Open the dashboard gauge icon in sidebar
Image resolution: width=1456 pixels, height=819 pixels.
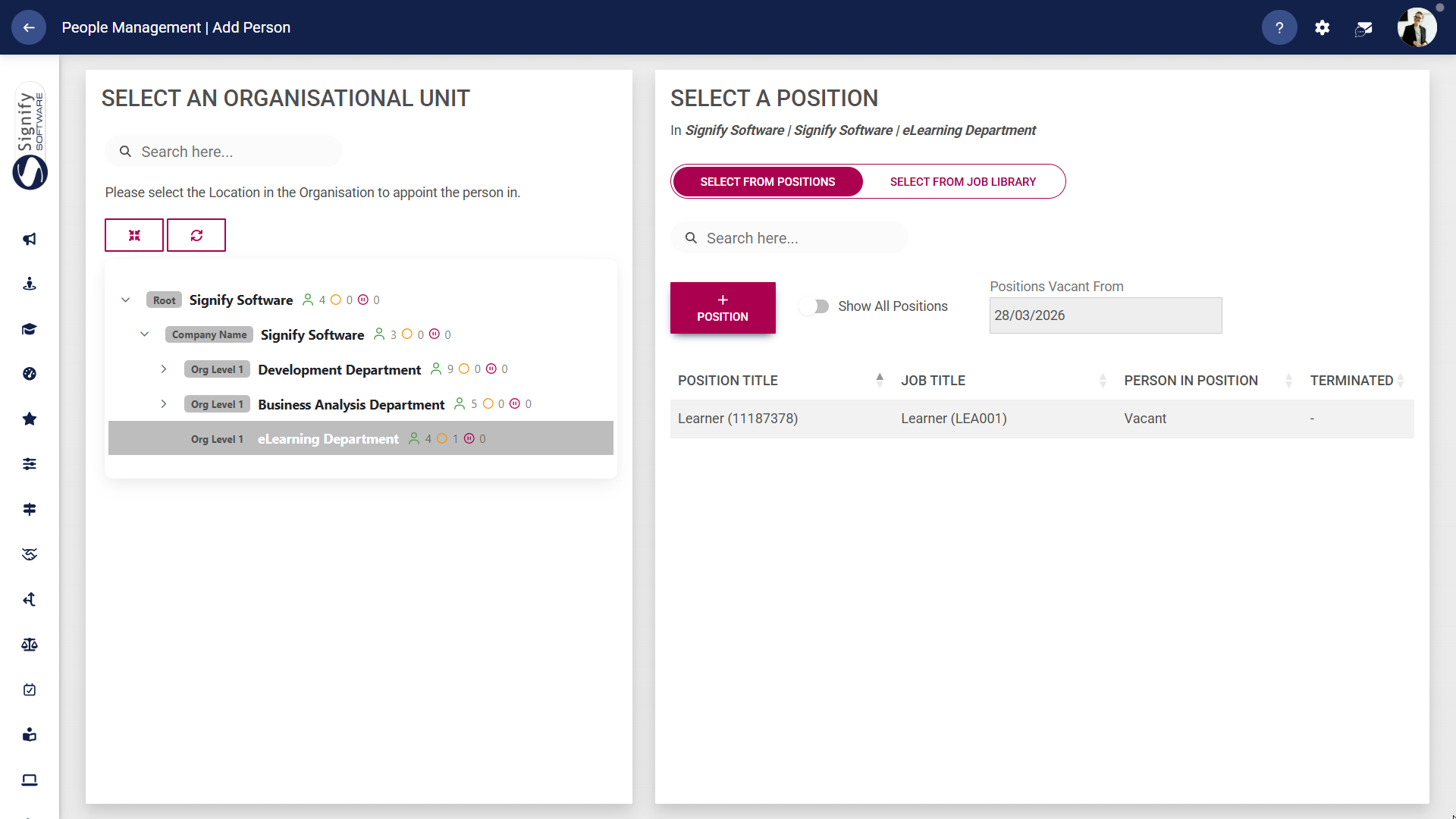pyautogui.click(x=29, y=373)
